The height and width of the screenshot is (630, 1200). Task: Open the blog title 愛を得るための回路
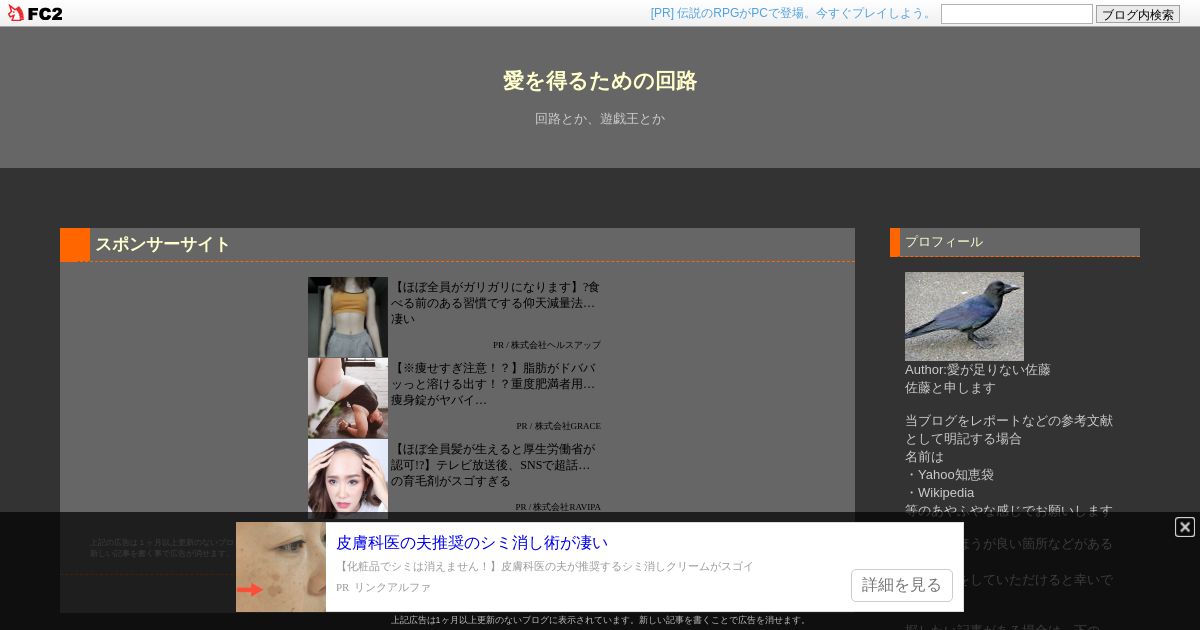[x=600, y=81]
